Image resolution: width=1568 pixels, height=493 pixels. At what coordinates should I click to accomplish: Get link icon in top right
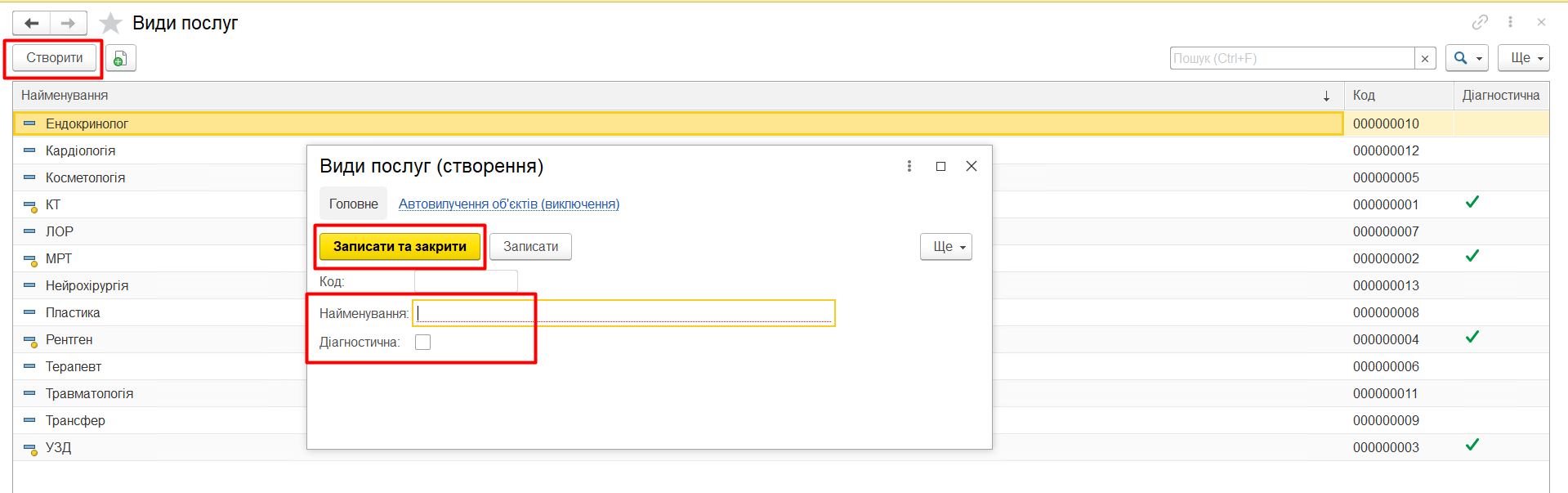point(1480,22)
